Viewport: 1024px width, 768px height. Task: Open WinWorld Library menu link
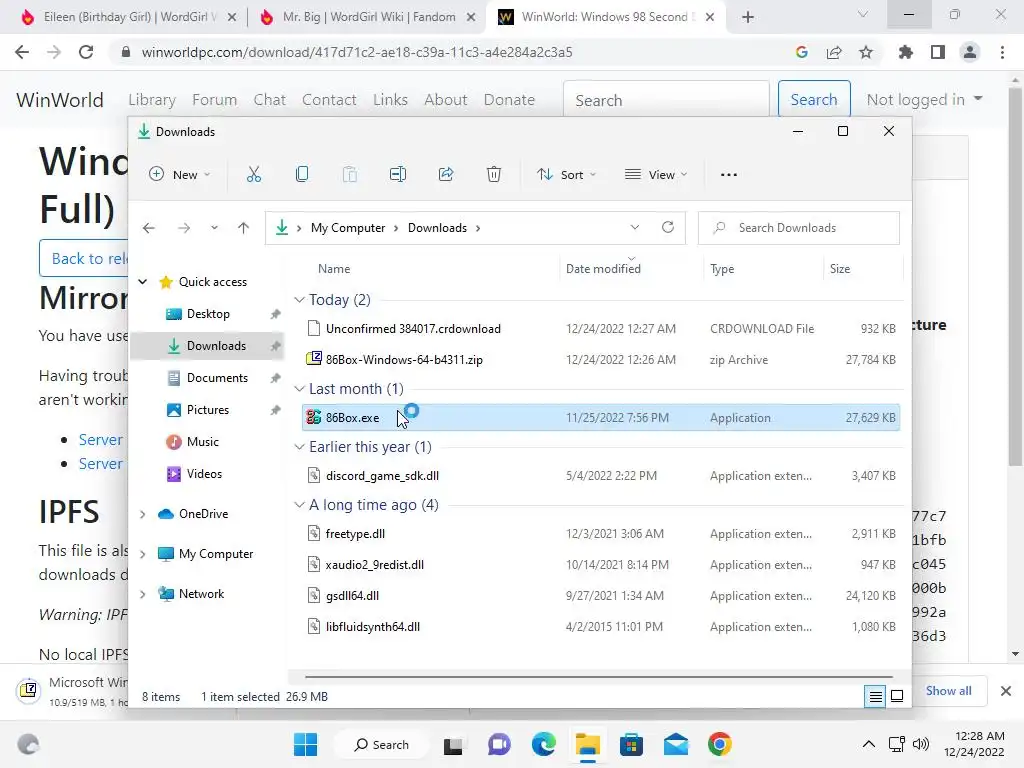[152, 99]
